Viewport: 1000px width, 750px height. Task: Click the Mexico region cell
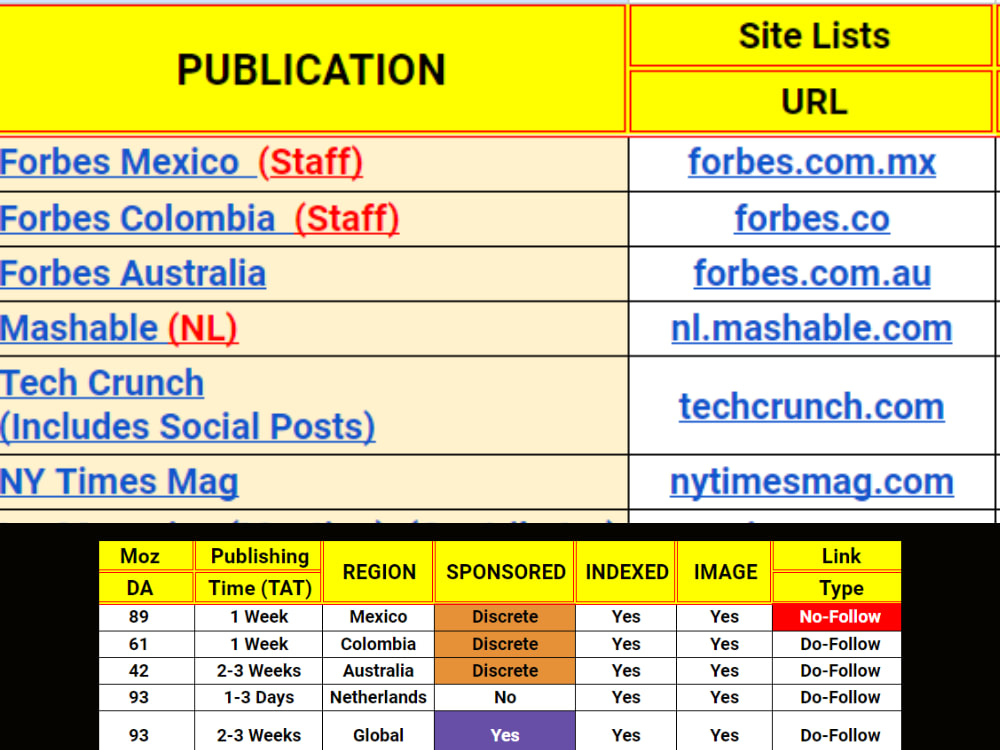378,617
